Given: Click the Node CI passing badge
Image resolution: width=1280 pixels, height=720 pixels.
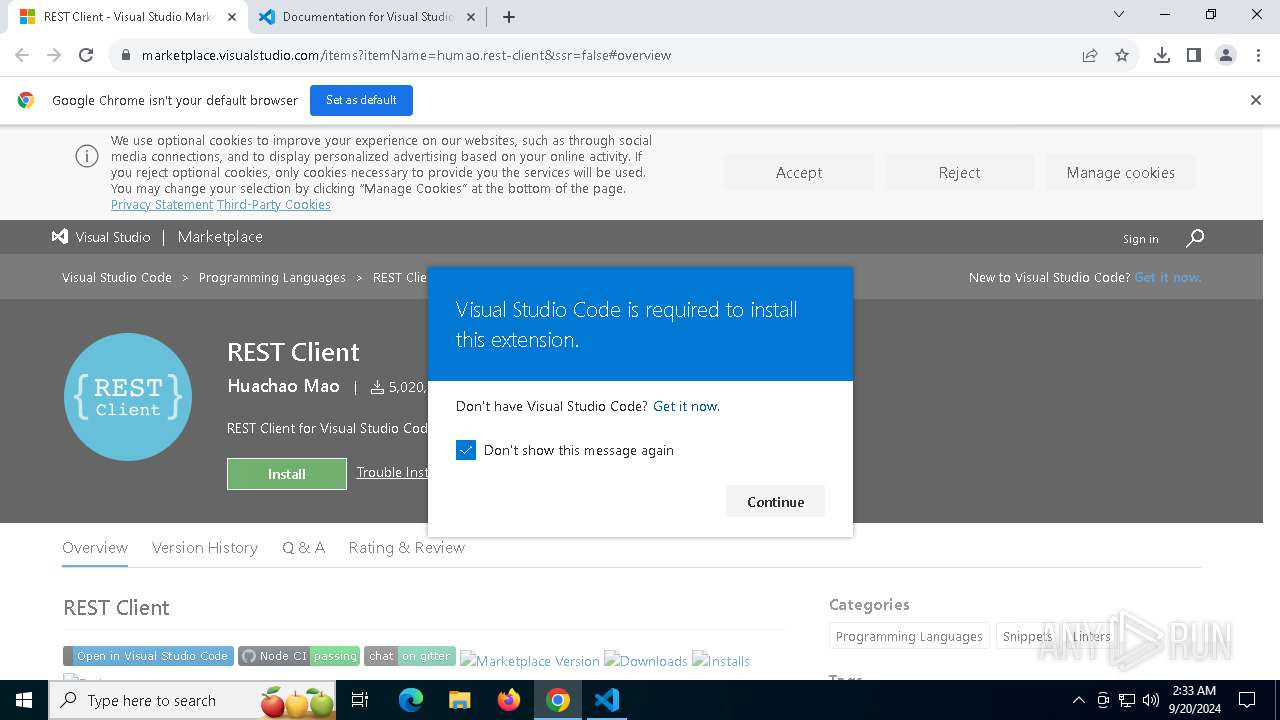Looking at the screenshot, I should pyautogui.click(x=298, y=656).
